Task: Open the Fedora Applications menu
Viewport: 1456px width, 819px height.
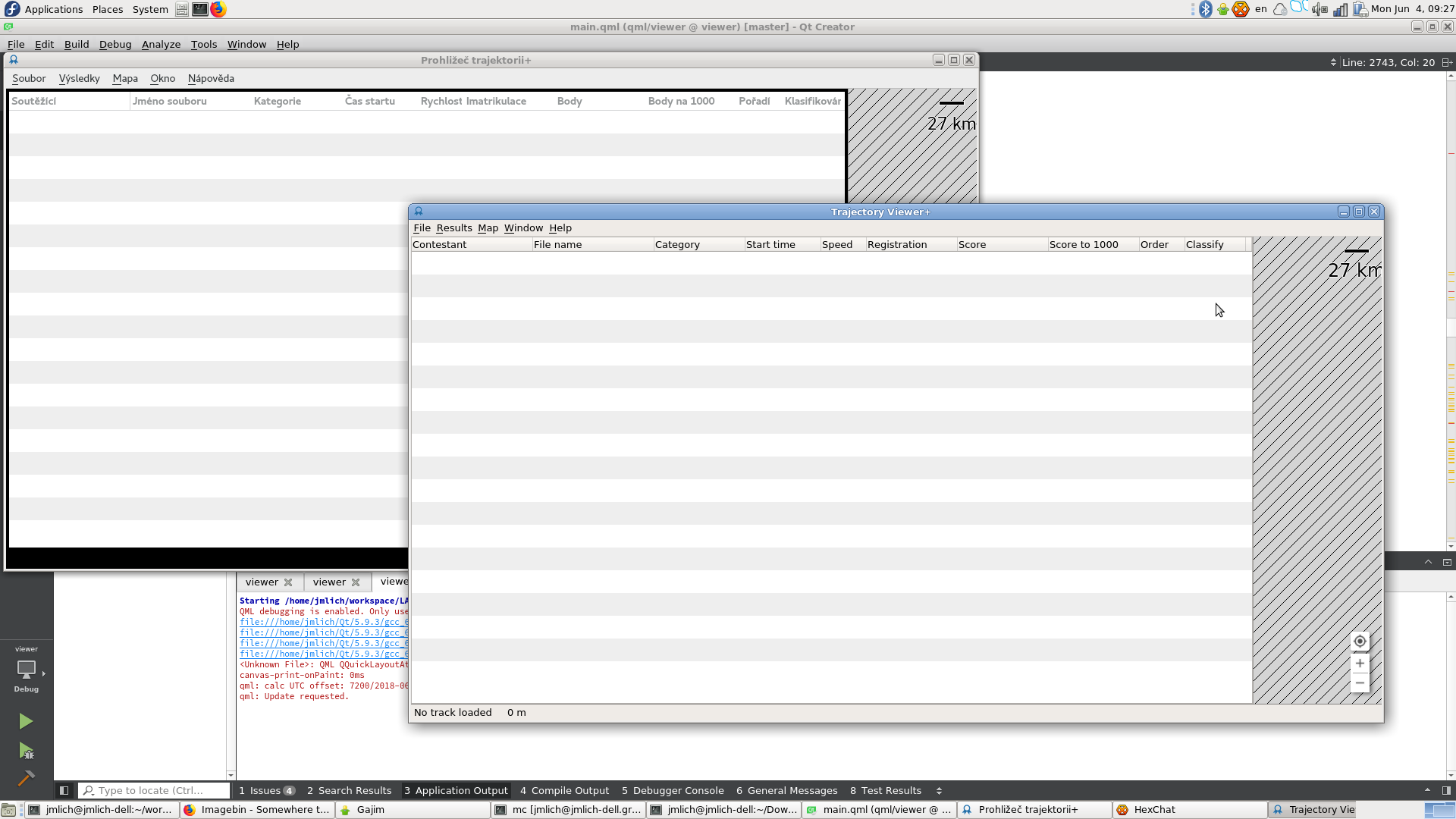Action: tap(44, 9)
